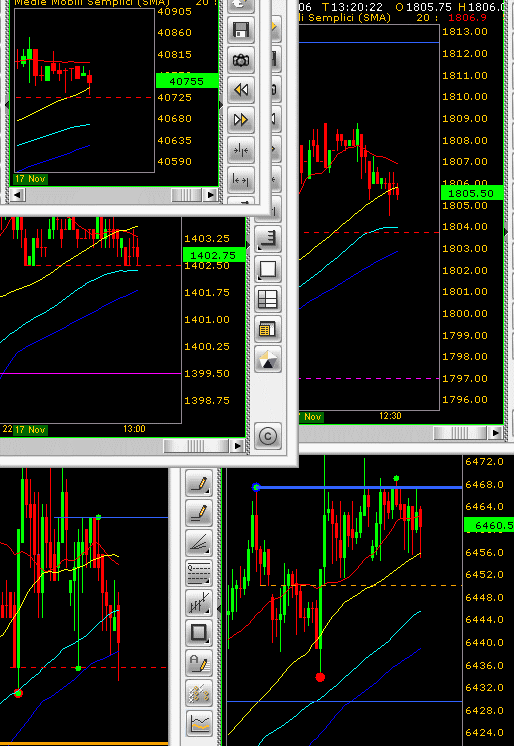Click left scroll arrow under 40755 chart
The height and width of the screenshot is (746, 514).
click(18, 195)
